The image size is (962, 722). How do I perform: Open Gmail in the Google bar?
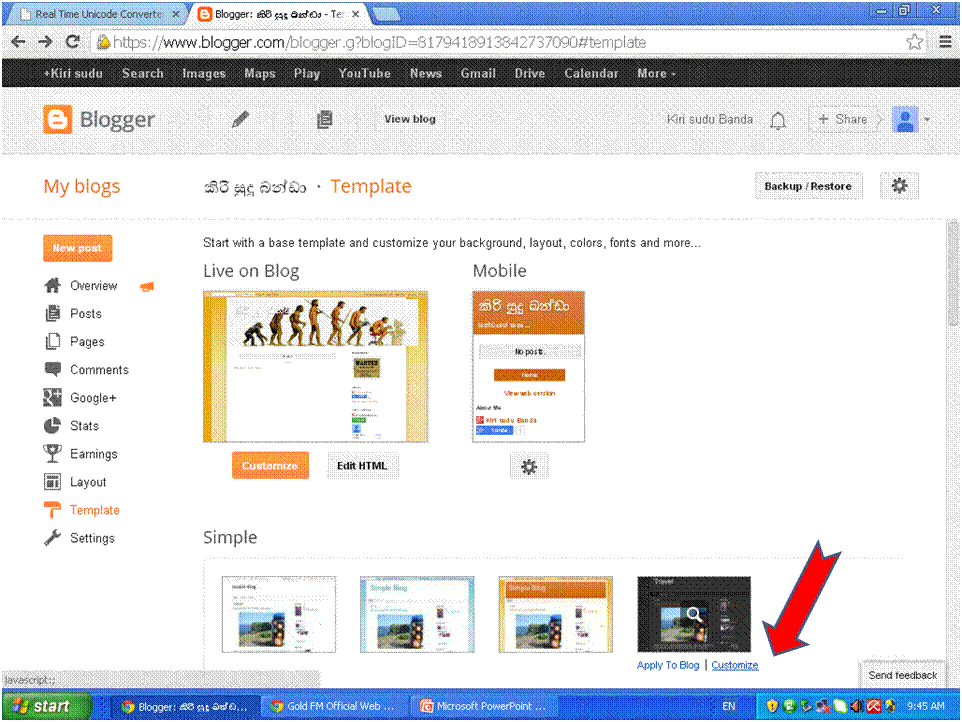[x=478, y=74]
